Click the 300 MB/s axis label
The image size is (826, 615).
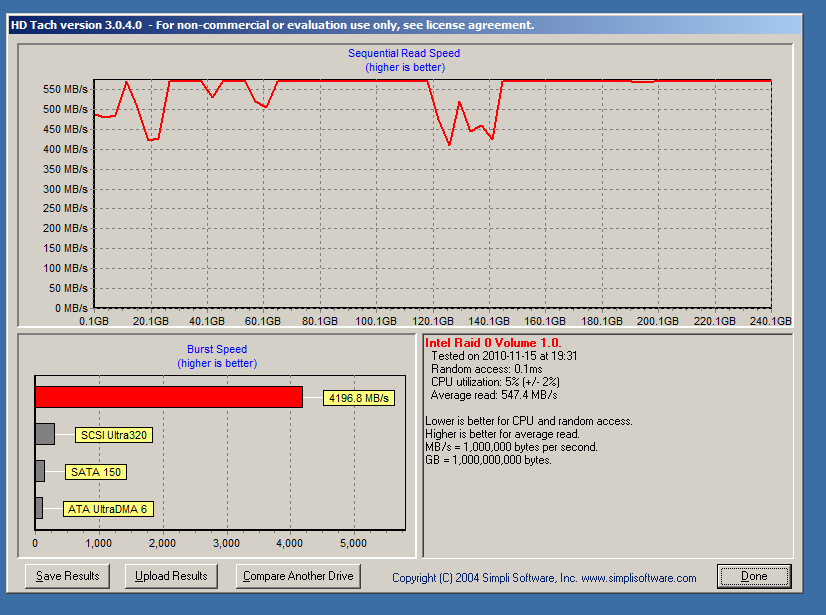(65, 189)
